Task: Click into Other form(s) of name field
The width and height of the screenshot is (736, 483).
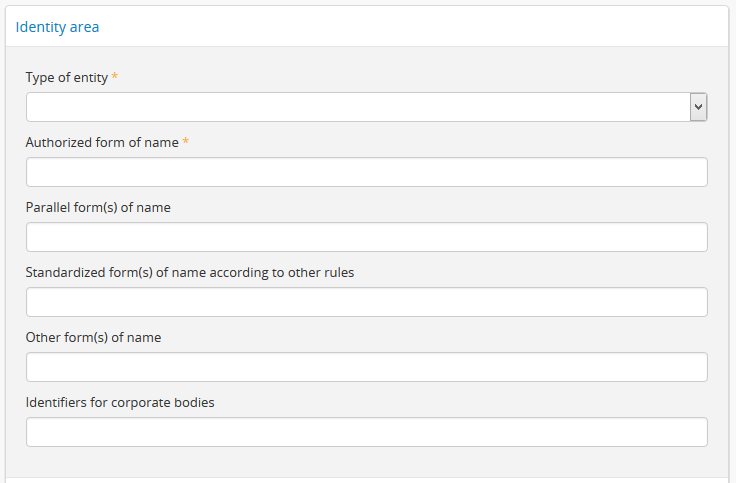Action: click(x=366, y=367)
